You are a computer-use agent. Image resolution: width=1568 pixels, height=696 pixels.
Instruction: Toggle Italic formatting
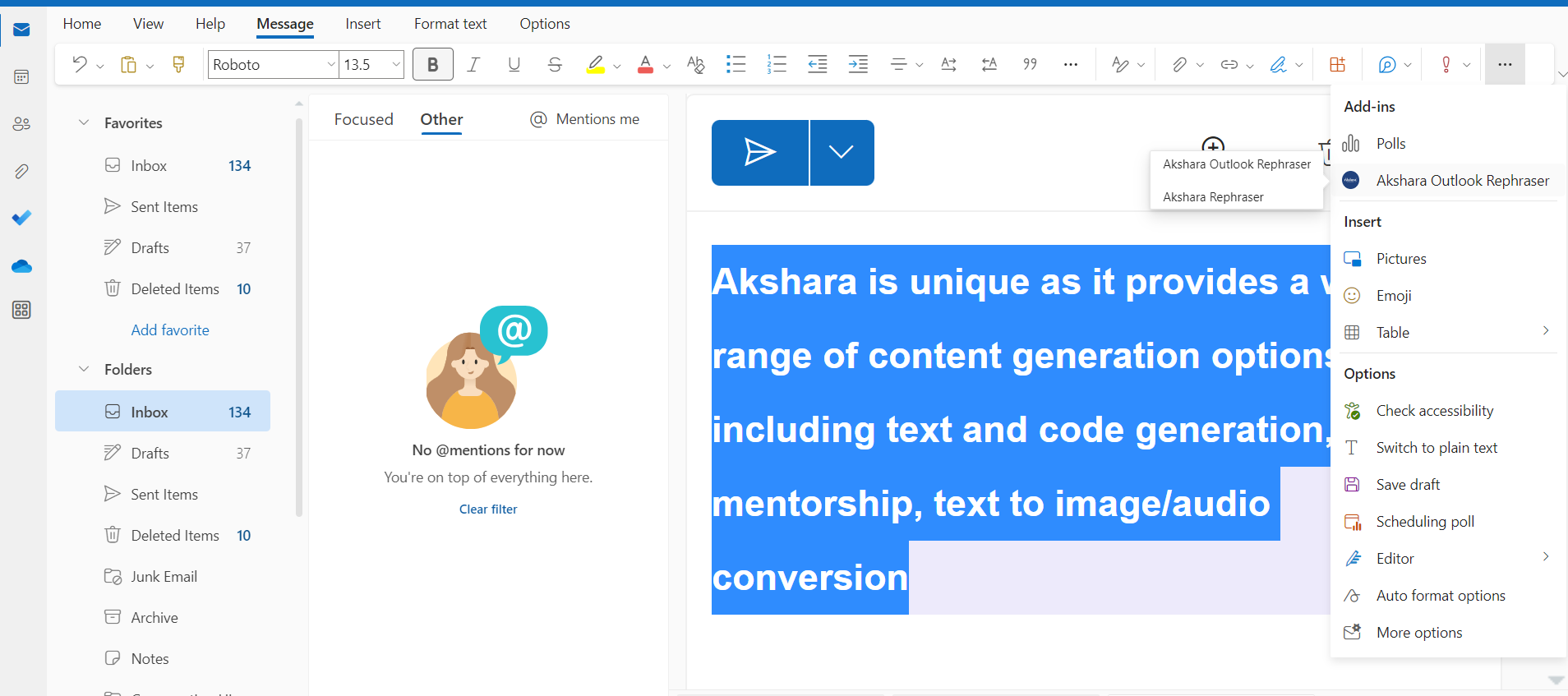(x=473, y=64)
